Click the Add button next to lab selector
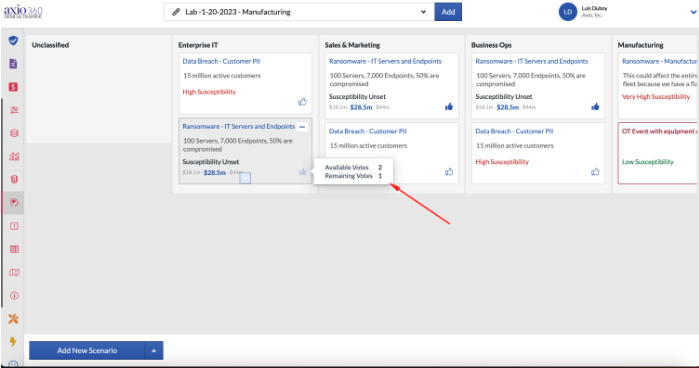699x368 pixels. pos(448,12)
